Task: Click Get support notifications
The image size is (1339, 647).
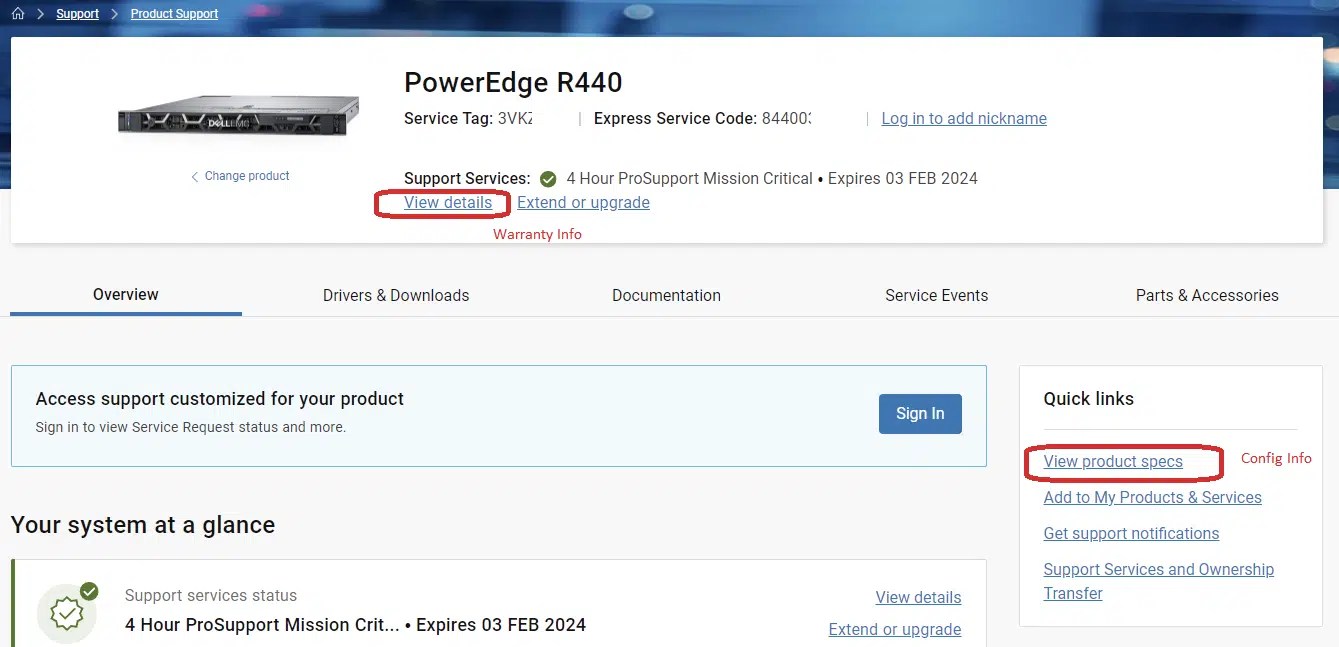Action: (1131, 533)
